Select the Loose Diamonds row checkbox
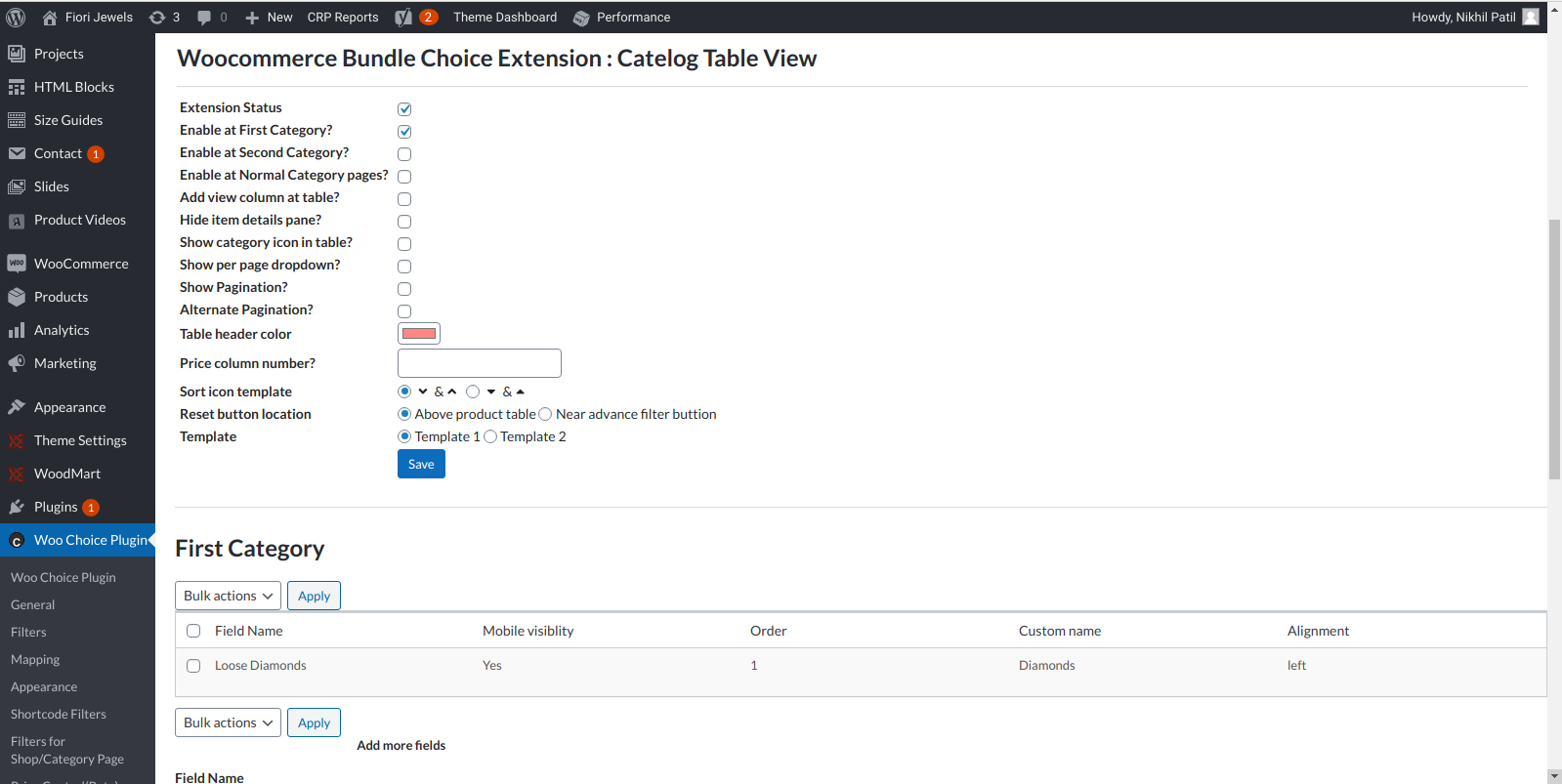The width and height of the screenshot is (1562, 784). click(x=193, y=666)
